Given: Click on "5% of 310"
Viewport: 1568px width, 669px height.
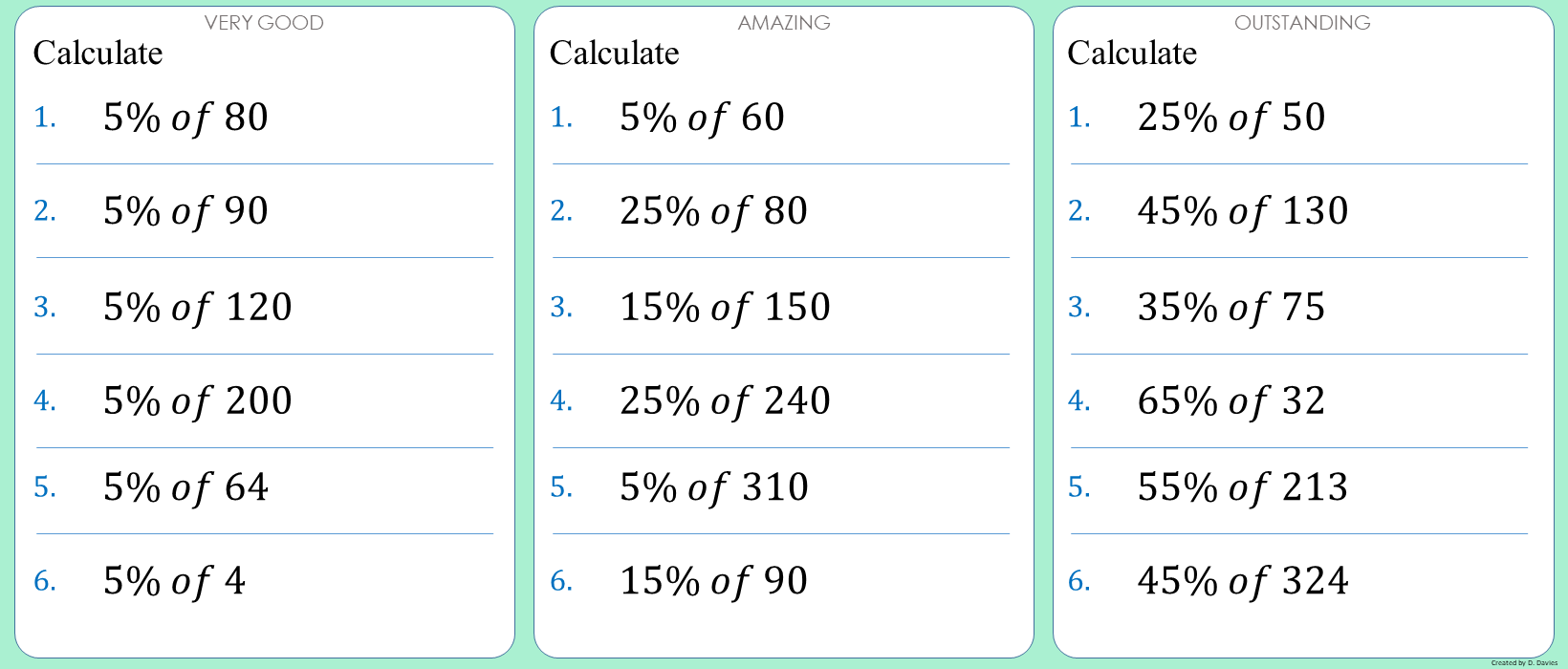Looking at the screenshot, I should (713, 487).
